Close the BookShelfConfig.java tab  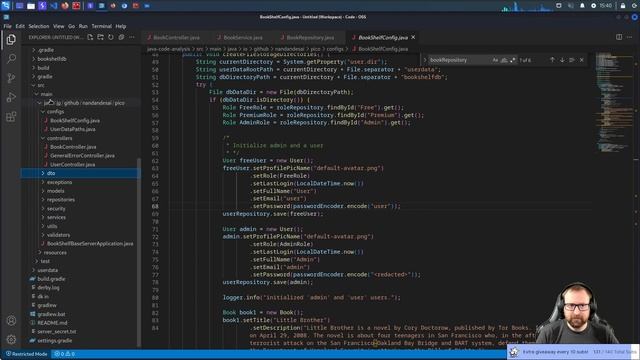click(x=413, y=37)
